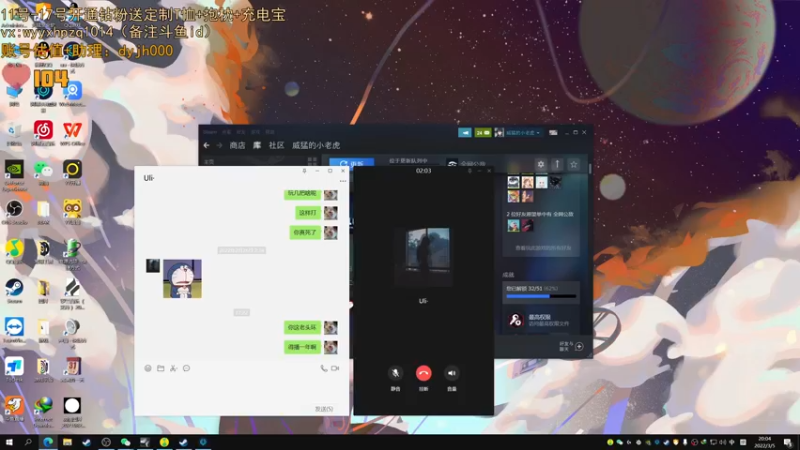This screenshot has width=800, height=450.
Task: Toggle the speaker in the call window
Action: [x=452, y=373]
